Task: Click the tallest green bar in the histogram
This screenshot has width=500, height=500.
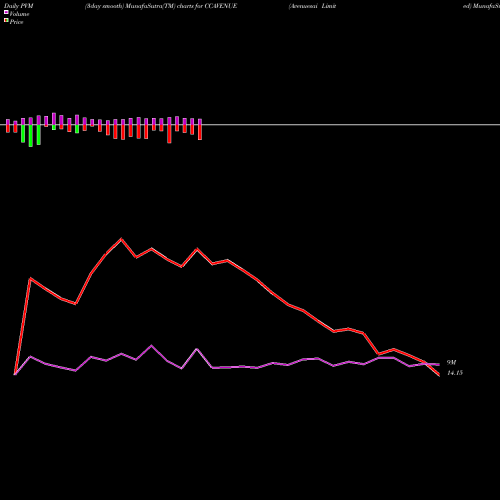Action: click(31, 136)
